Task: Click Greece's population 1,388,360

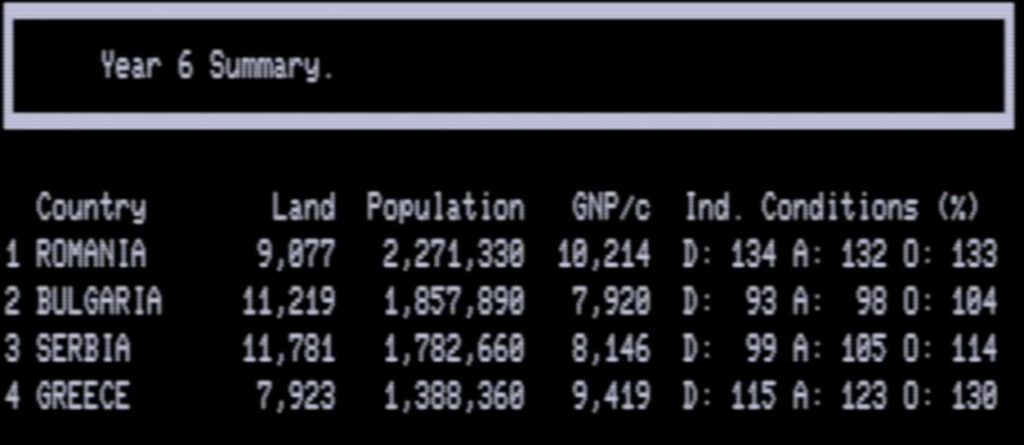Action: point(453,397)
